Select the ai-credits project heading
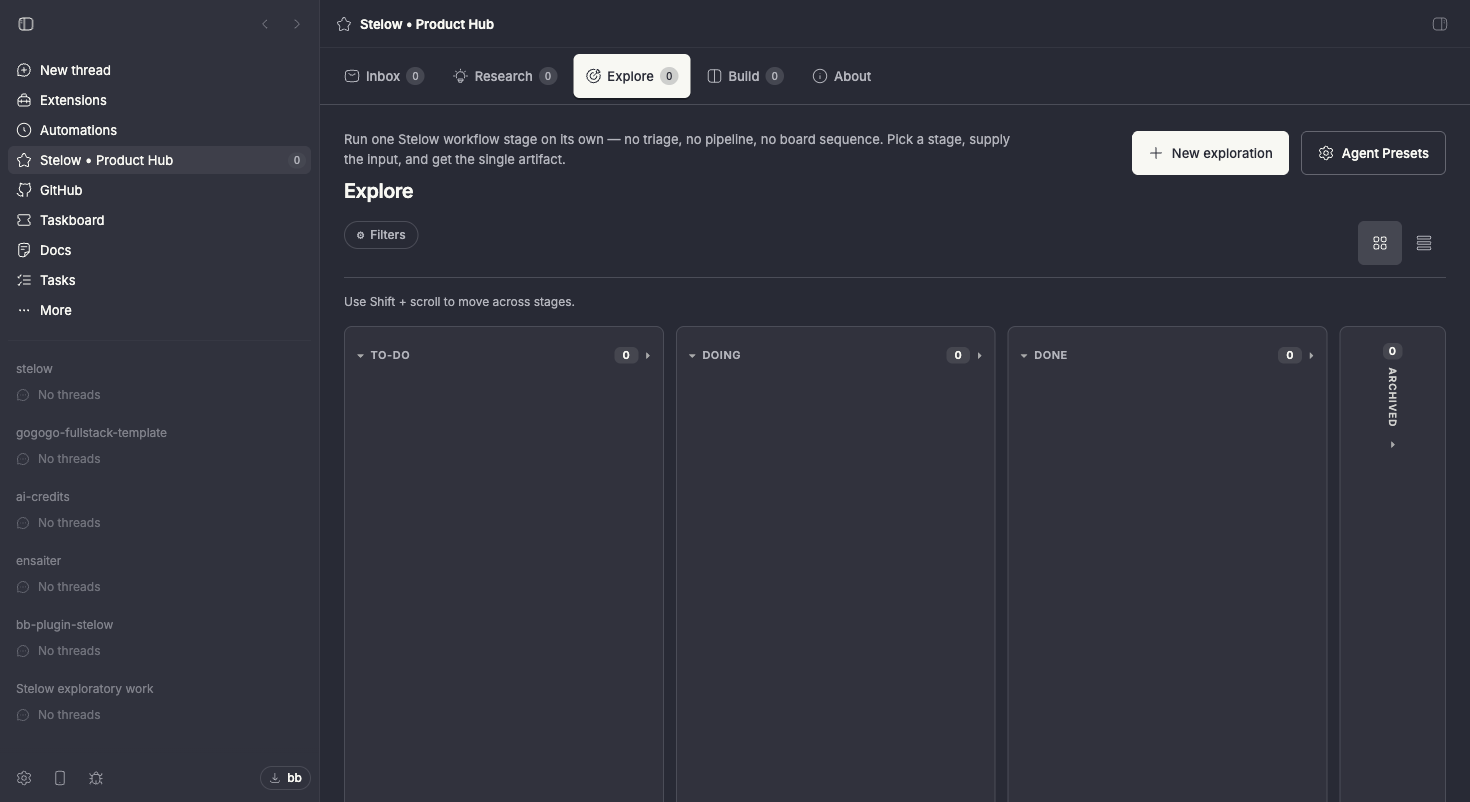The height and width of the screenshot is (802, 1470). point(43,497)
